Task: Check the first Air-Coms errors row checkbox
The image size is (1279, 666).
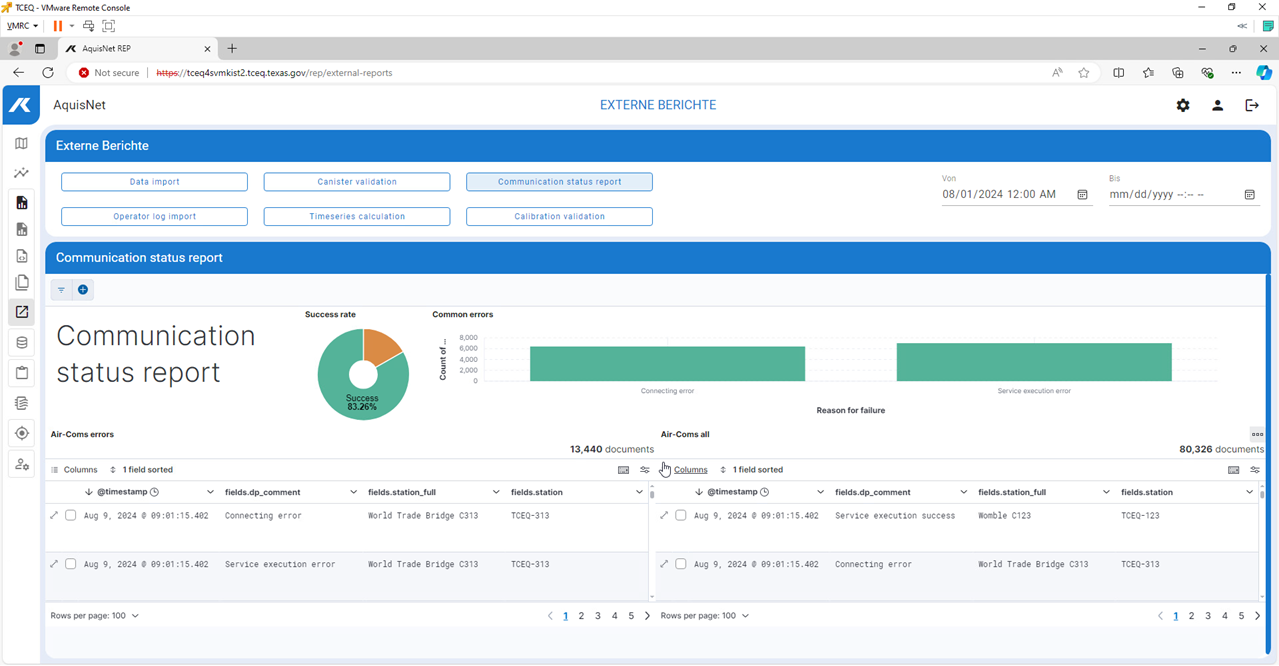Action: (71, 516)
